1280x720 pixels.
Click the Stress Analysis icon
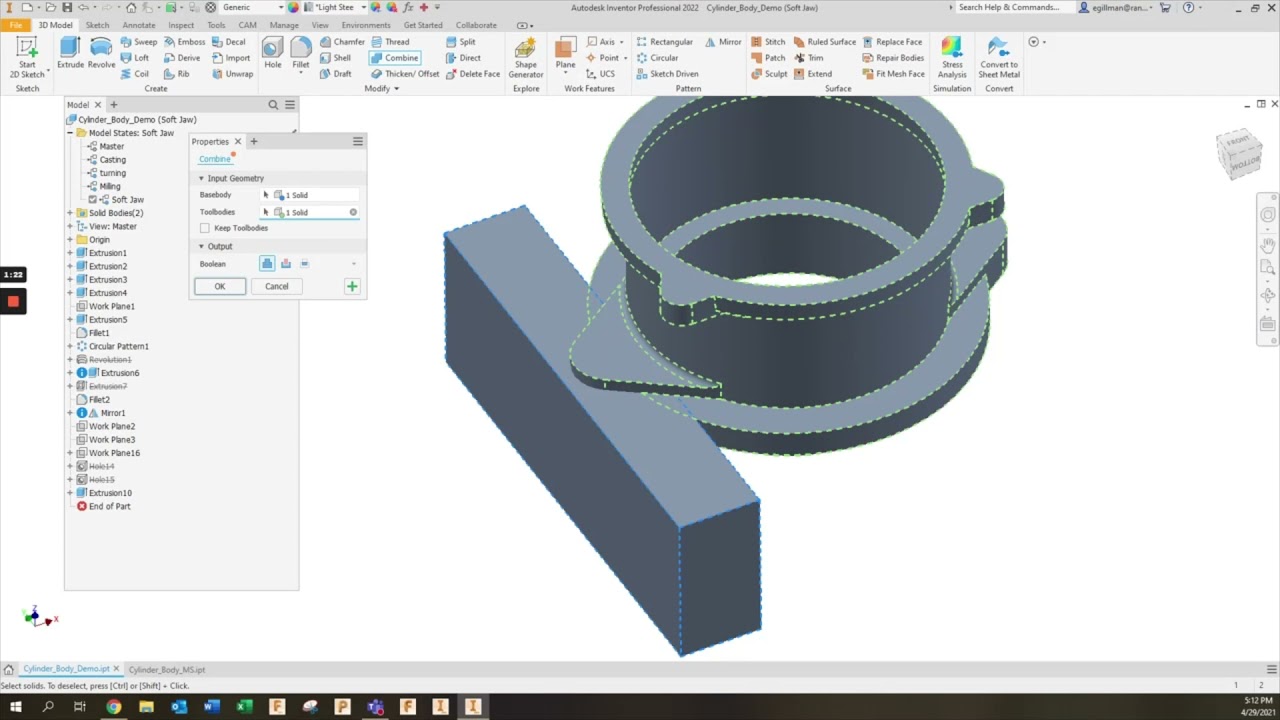[951, 55]
